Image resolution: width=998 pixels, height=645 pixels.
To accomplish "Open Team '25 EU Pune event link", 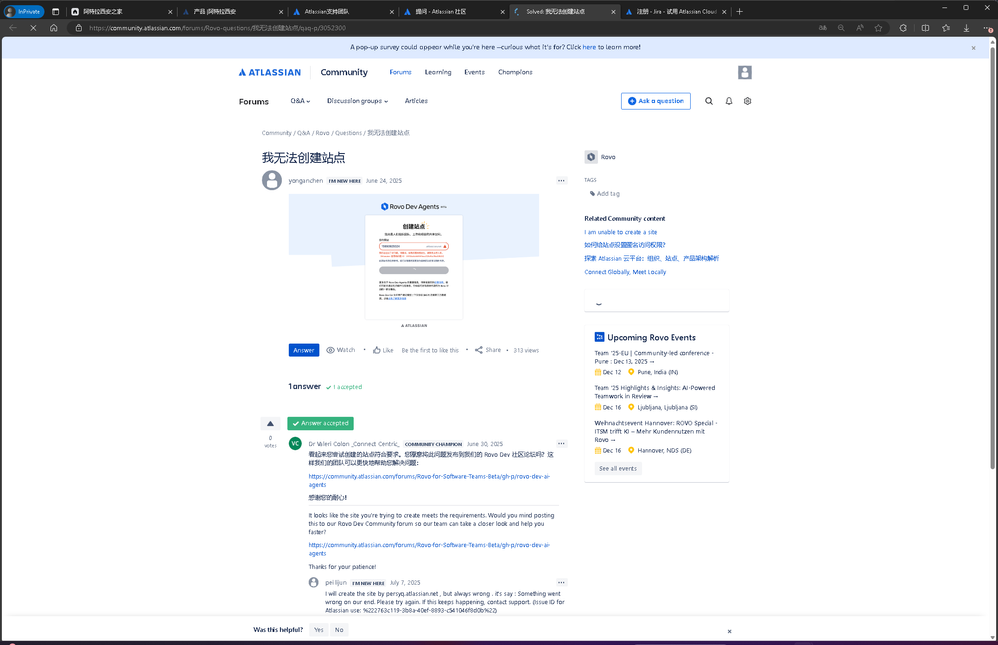I will tap(654, 357).
